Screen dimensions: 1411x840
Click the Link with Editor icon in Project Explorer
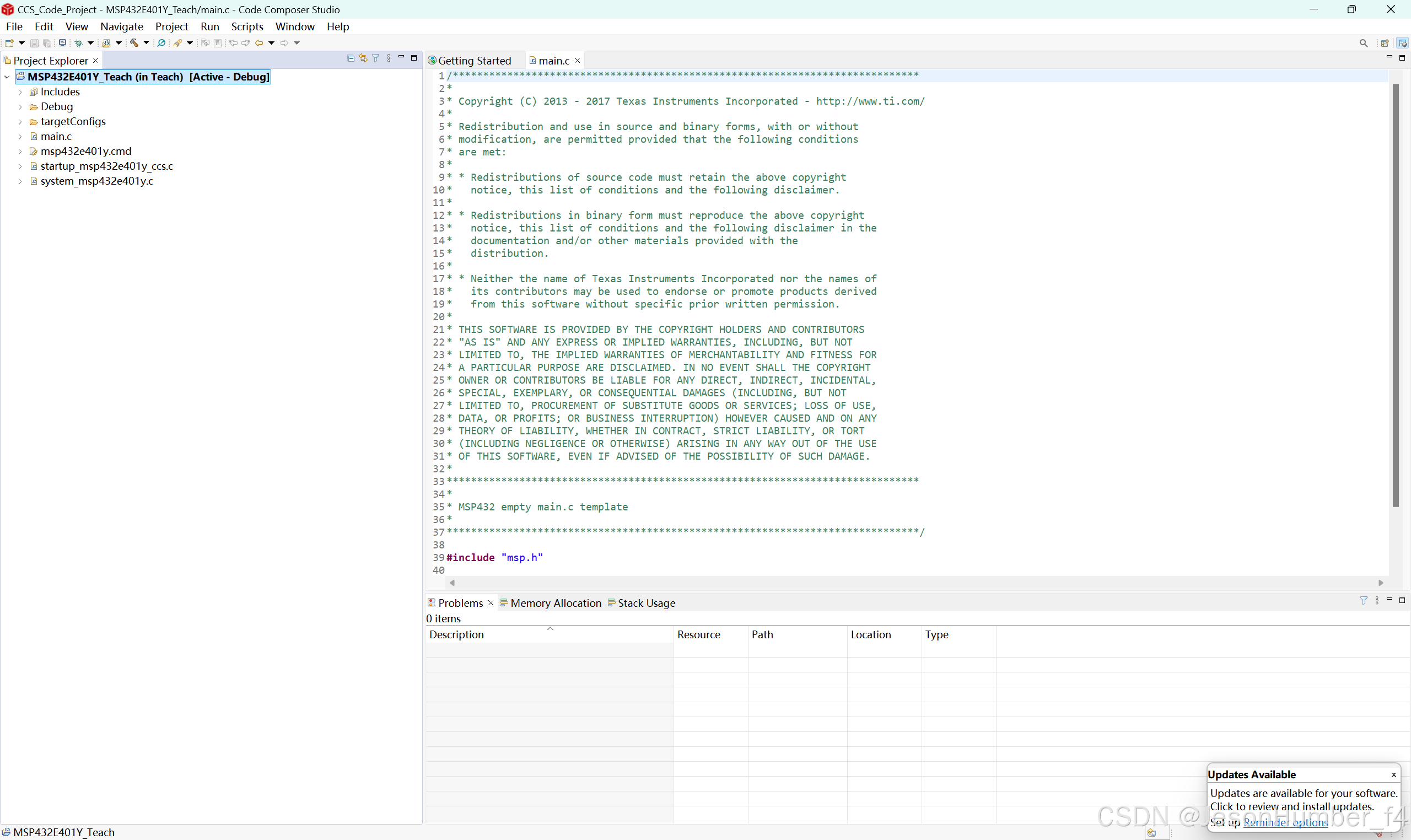tap(363, 58)
